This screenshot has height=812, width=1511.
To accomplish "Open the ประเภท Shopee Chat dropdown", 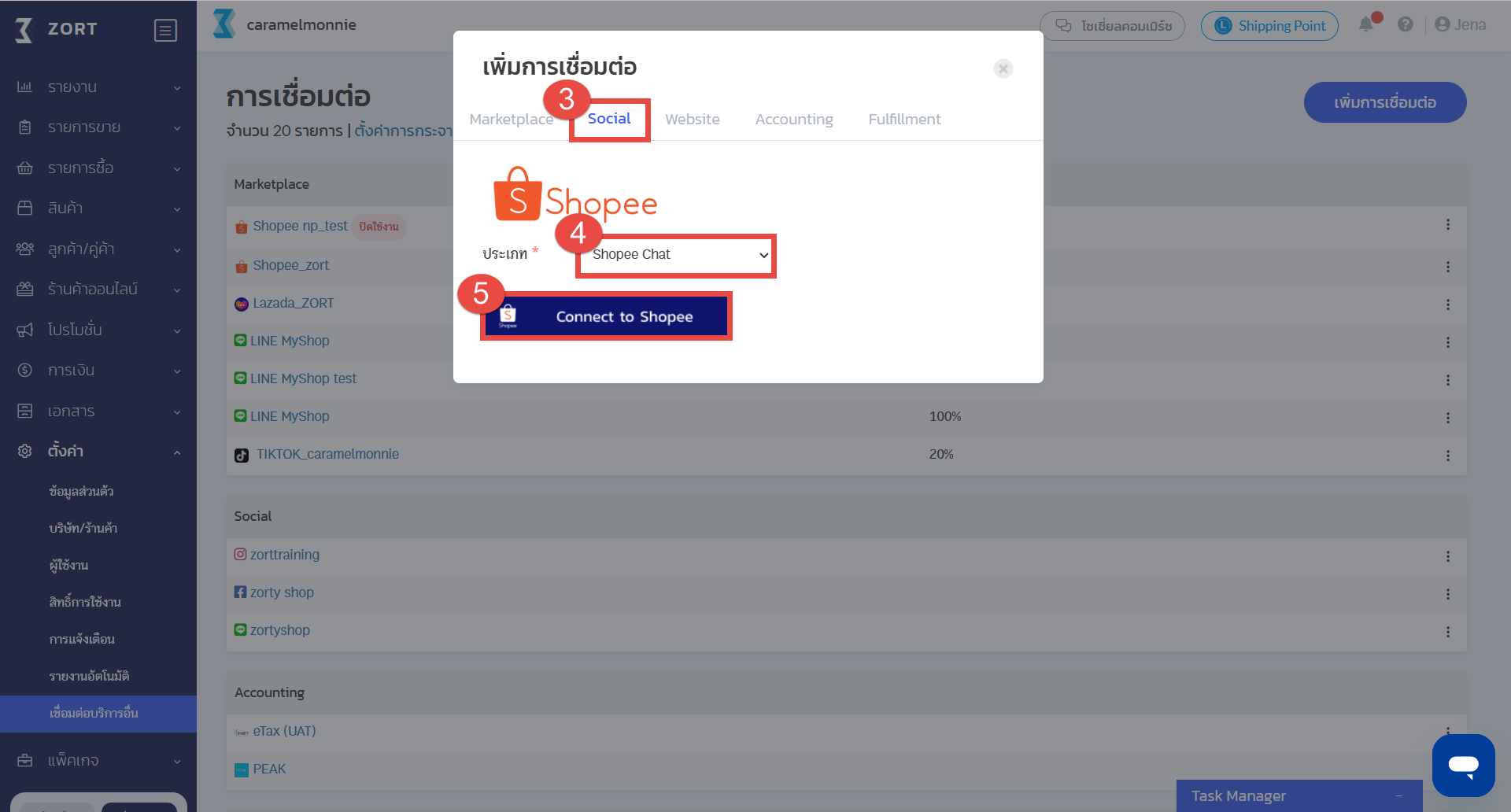I will (676, 255).
